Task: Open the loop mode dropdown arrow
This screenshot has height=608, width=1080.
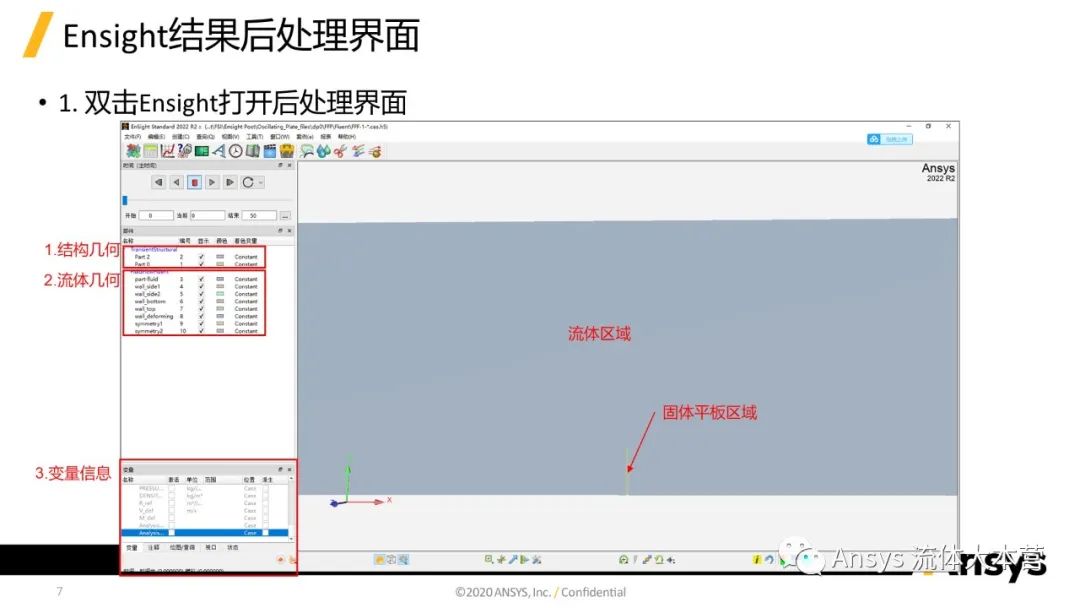Action: pyautogui.click(x=261, y=182)
